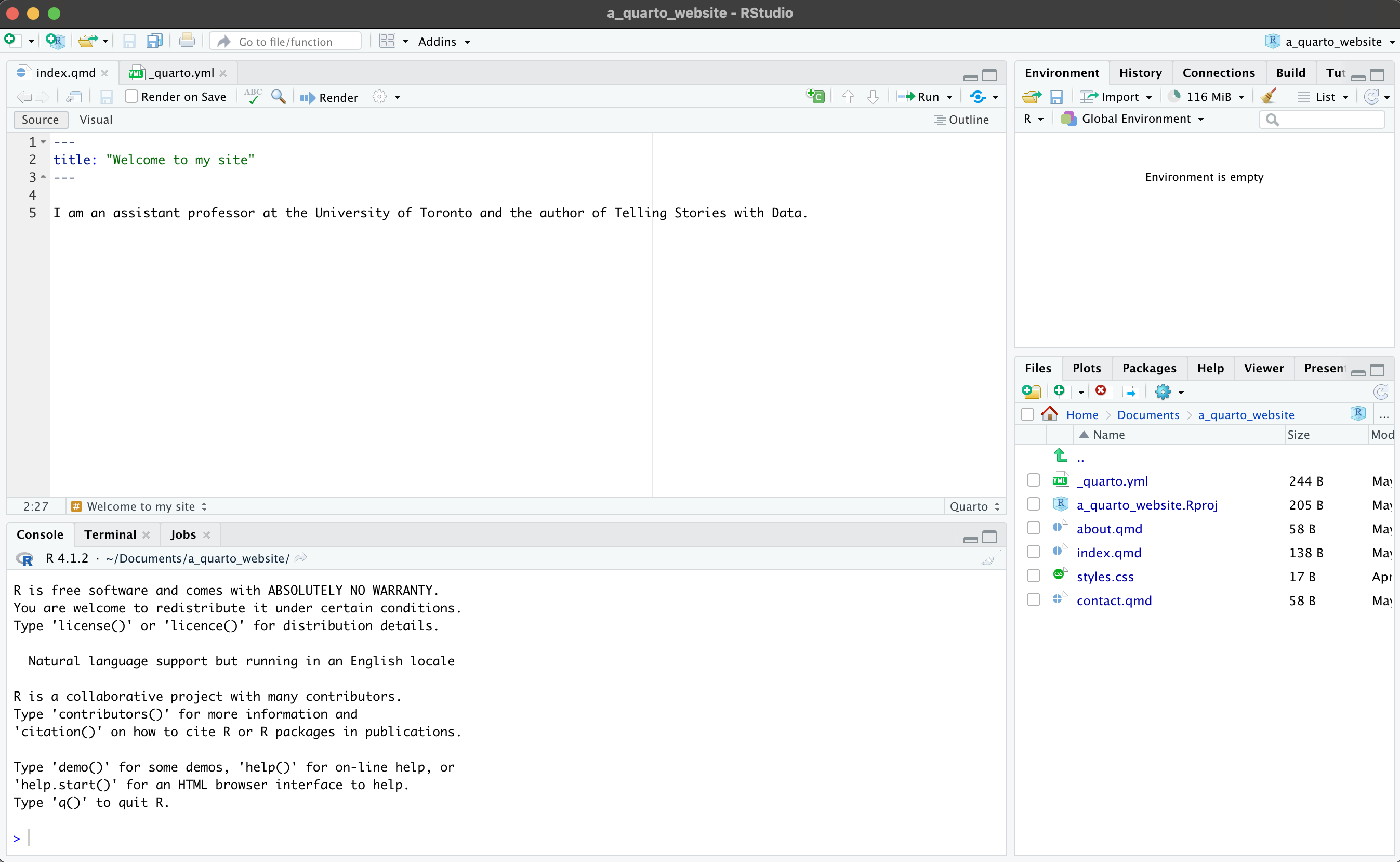Click the delete files red icon
The image size is (1400, 862).
(x=1101, y=391)
